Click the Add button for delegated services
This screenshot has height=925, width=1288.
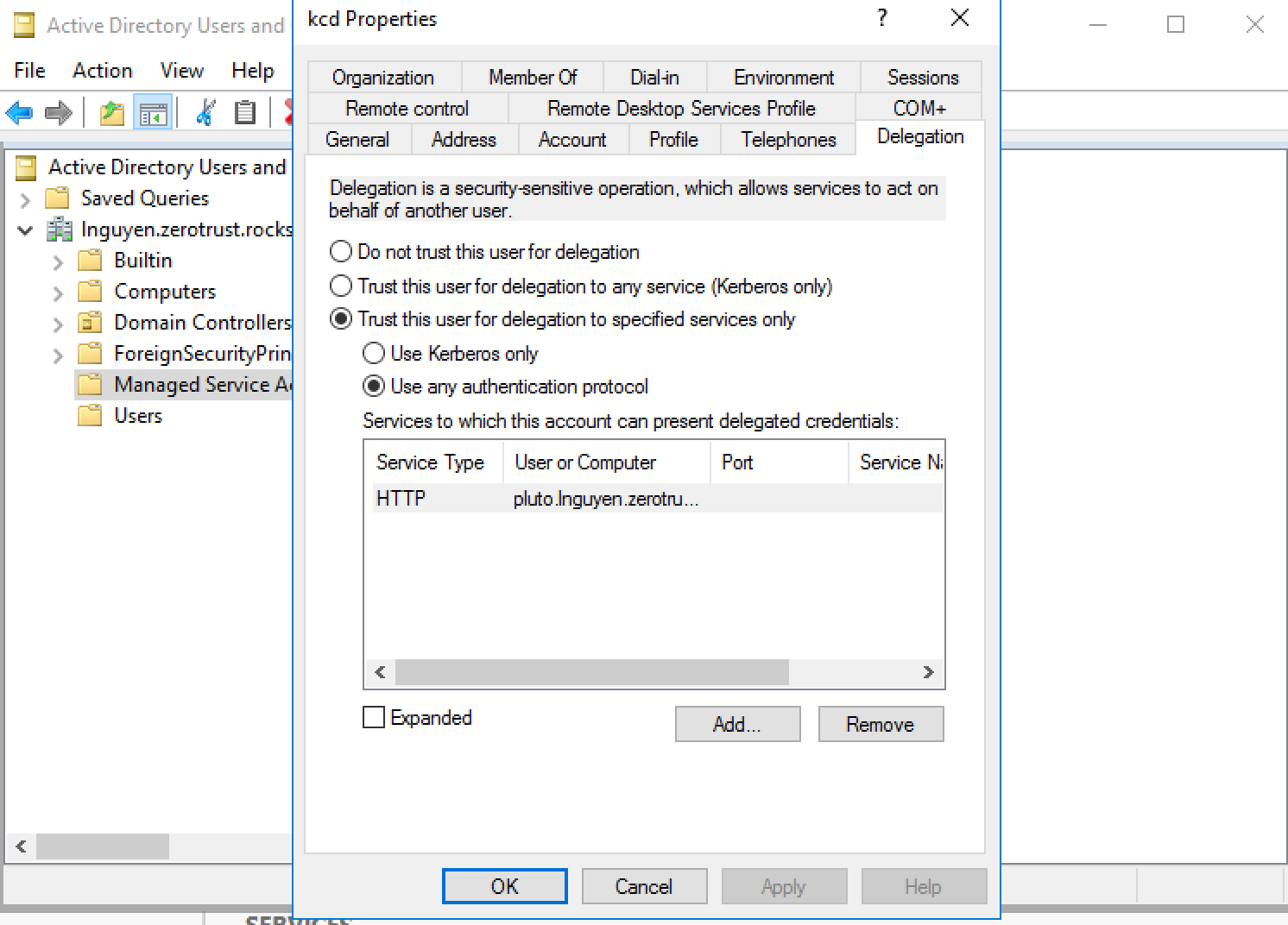(x=736, y=724)
